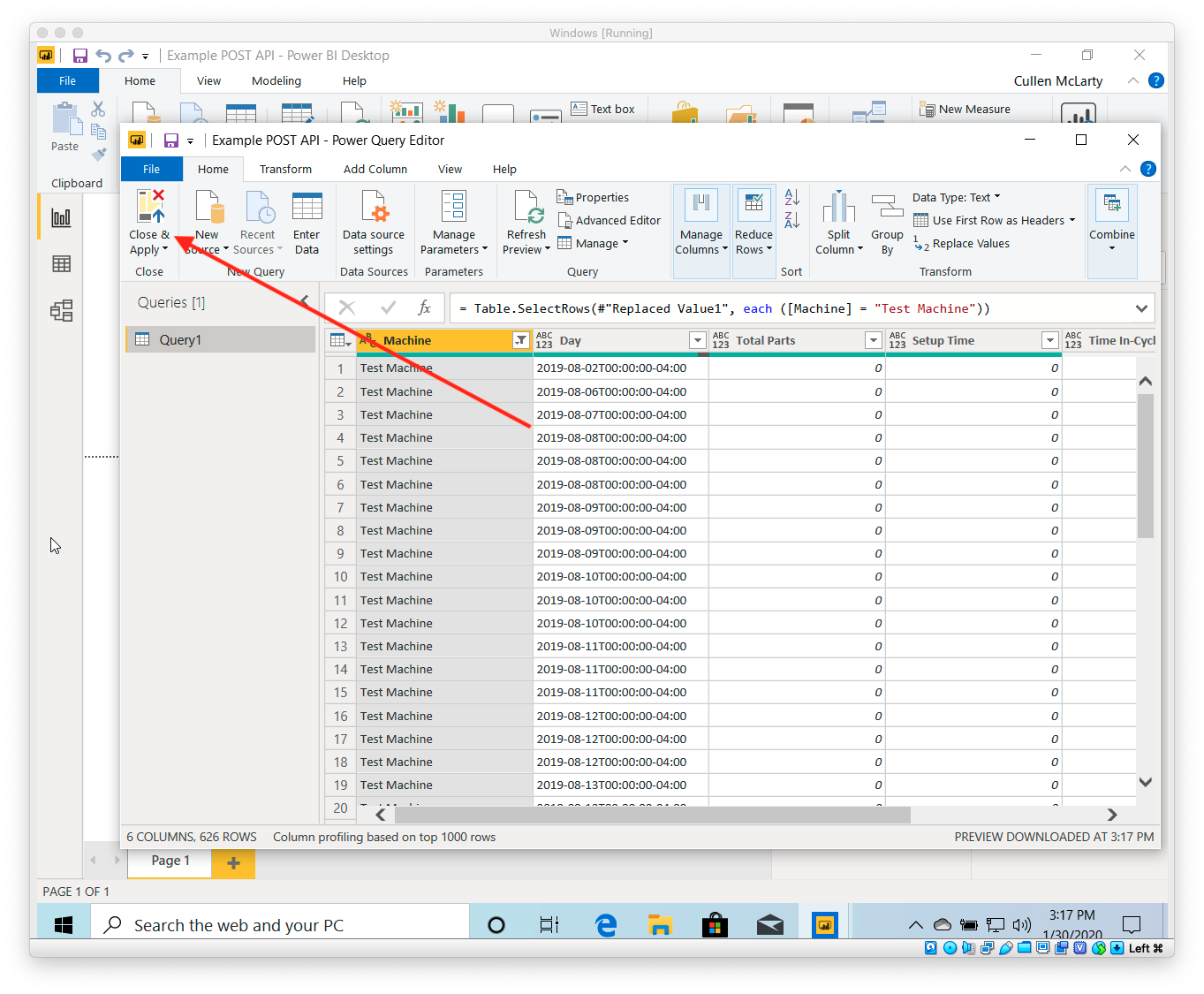Click the Close & Apply icon
Viewport: 1204px width, 994px height.
coord(150,206)
